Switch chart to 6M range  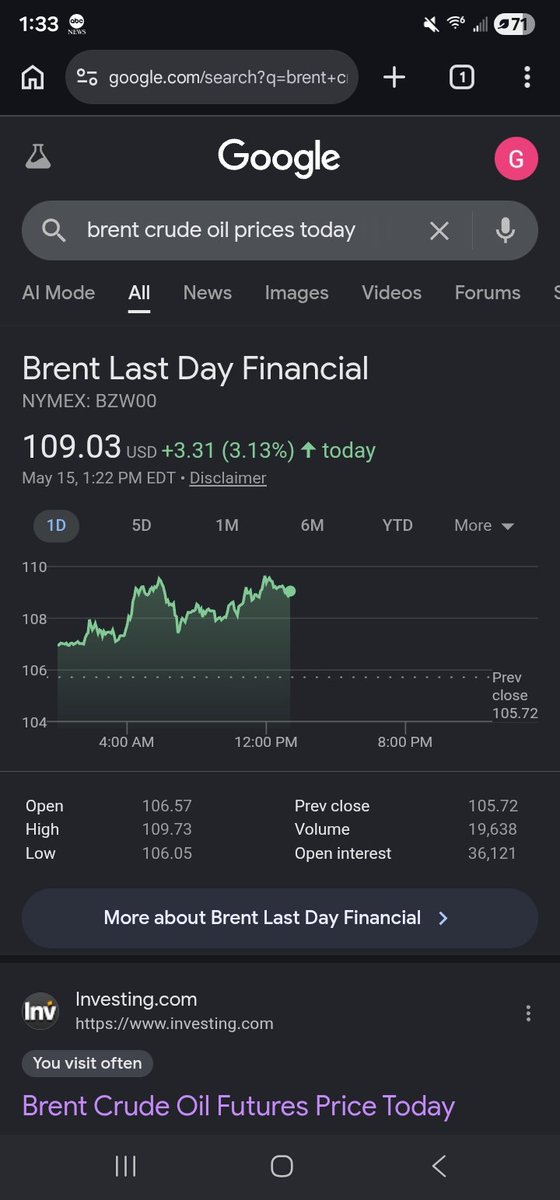[x=312, y=525]
